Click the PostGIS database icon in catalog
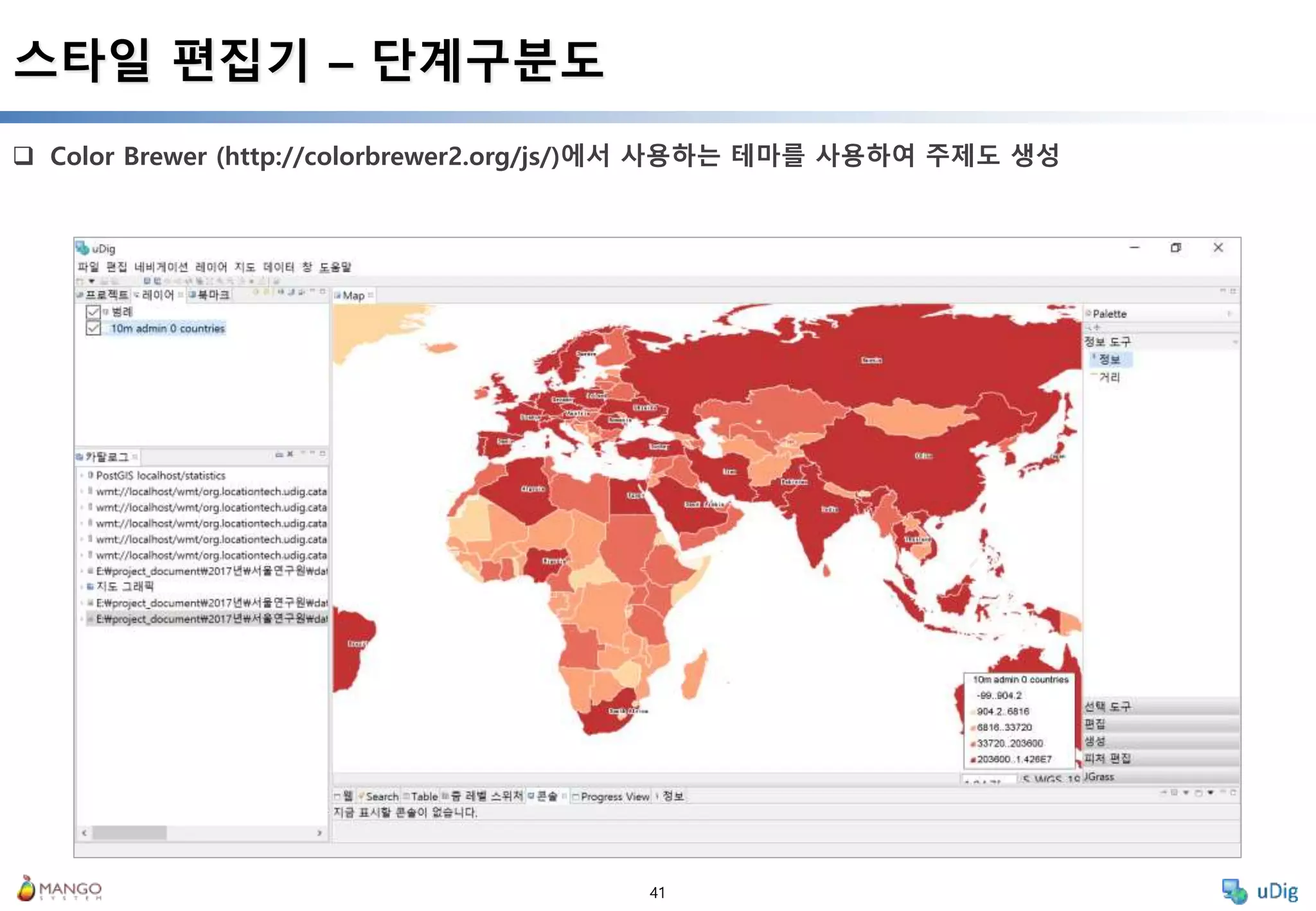Image resolution: width=1316 pixels, height=911 pixels. [x=91, y=475]
